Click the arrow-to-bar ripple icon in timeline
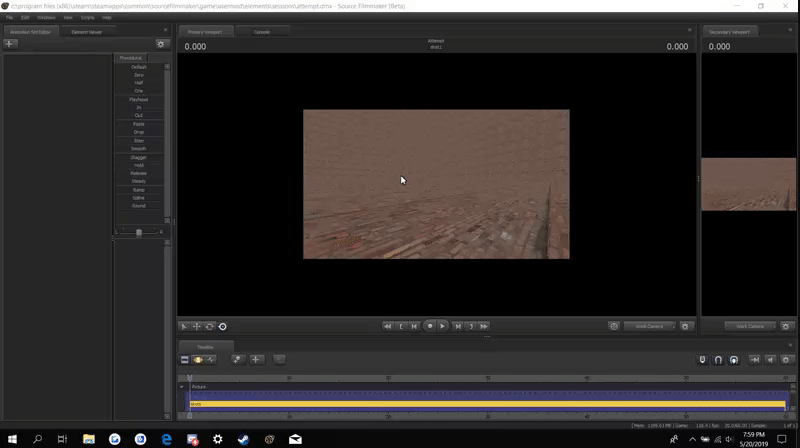 click(x=755, y=360)
